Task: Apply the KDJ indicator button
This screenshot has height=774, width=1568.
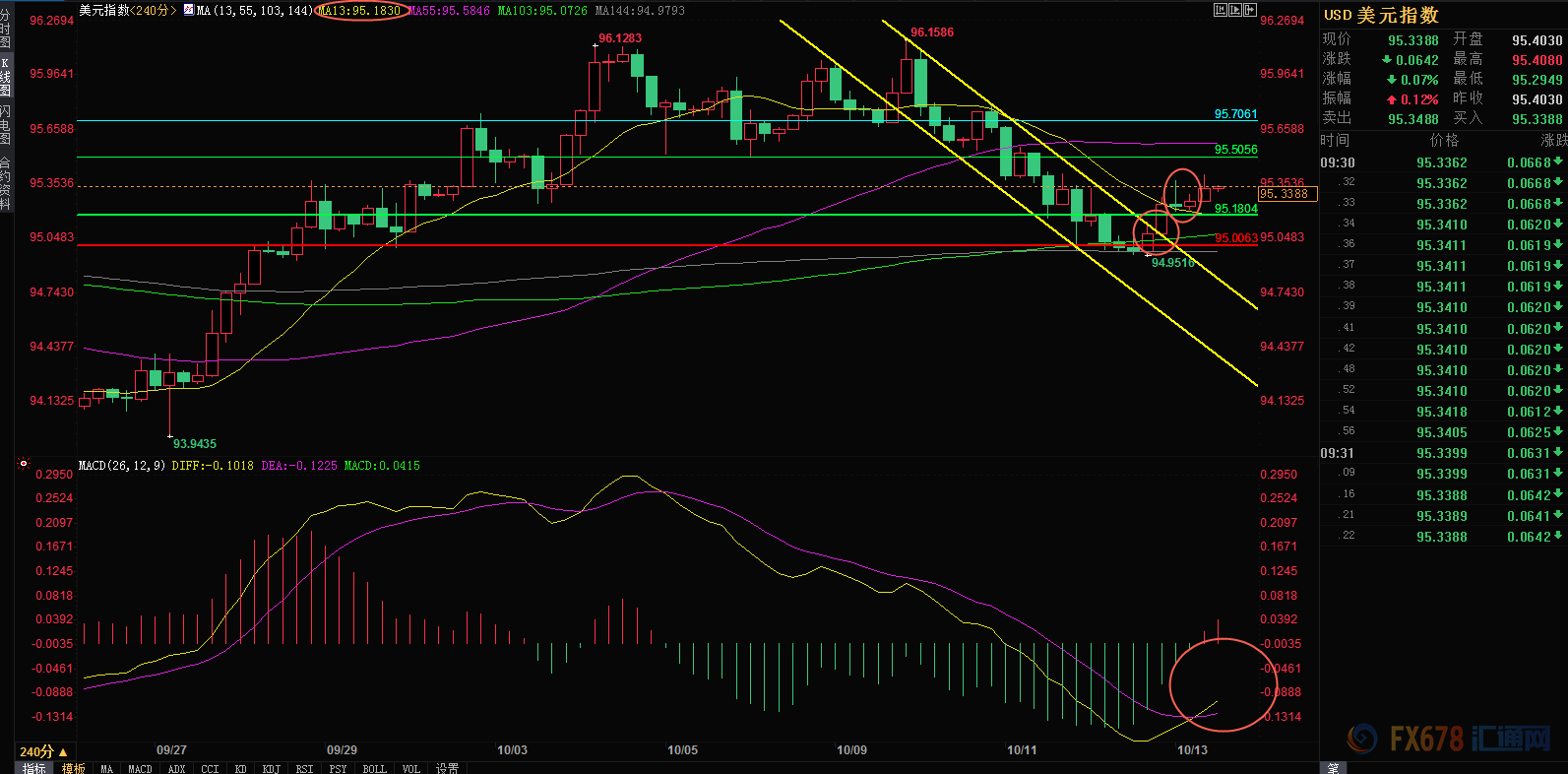Action: coord(272,768)
